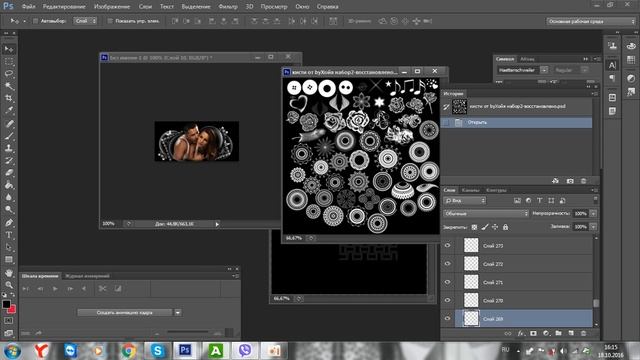Open blending mode dropdown Обычные
This screenshot has height=360, width=640.
pos(486,213)
